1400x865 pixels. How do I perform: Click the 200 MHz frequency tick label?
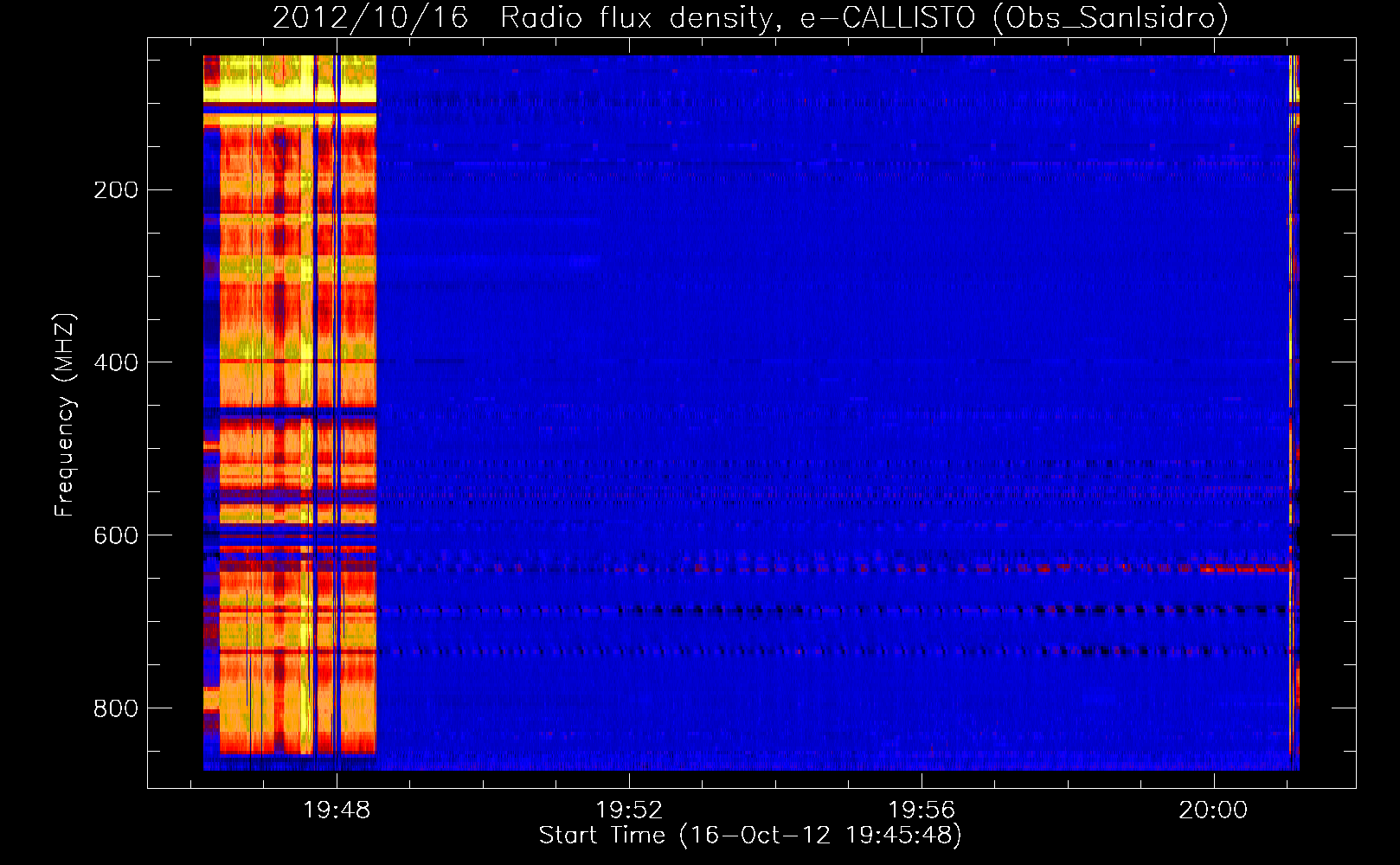point(116,189)
